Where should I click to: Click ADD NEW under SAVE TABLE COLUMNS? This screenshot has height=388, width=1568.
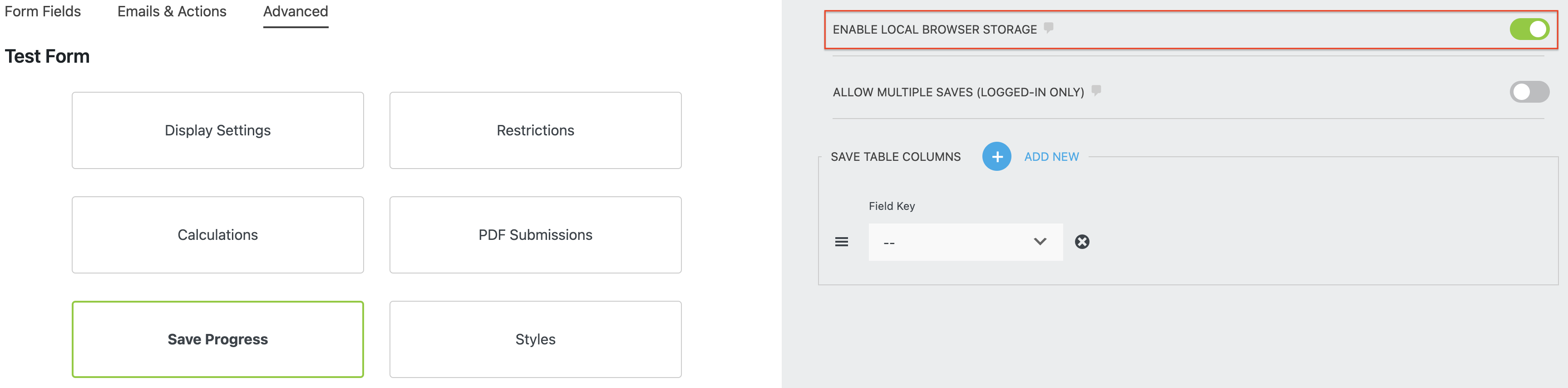pos(1050,157)
